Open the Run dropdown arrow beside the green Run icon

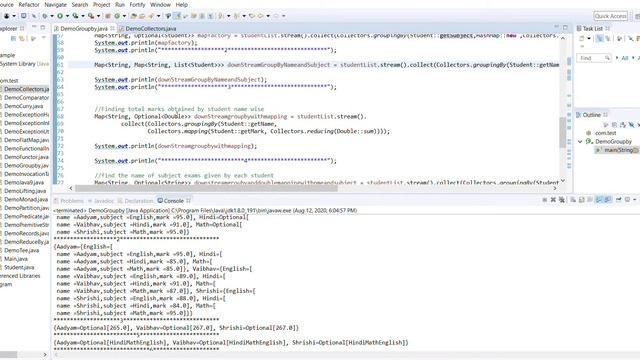(67, 16)
